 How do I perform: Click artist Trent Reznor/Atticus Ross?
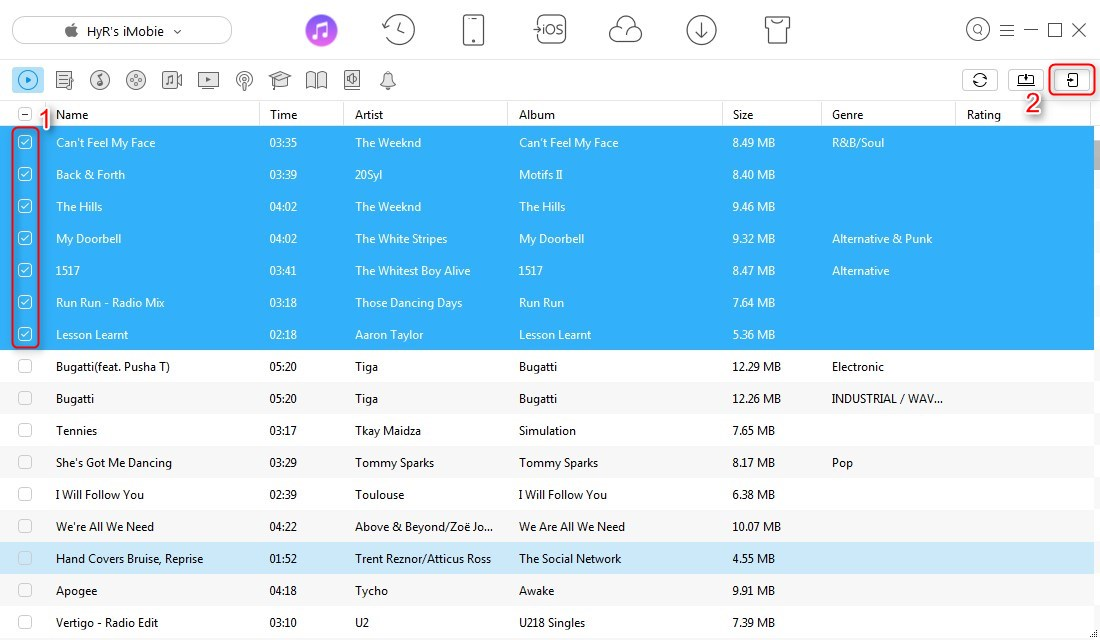pos(423,559)
